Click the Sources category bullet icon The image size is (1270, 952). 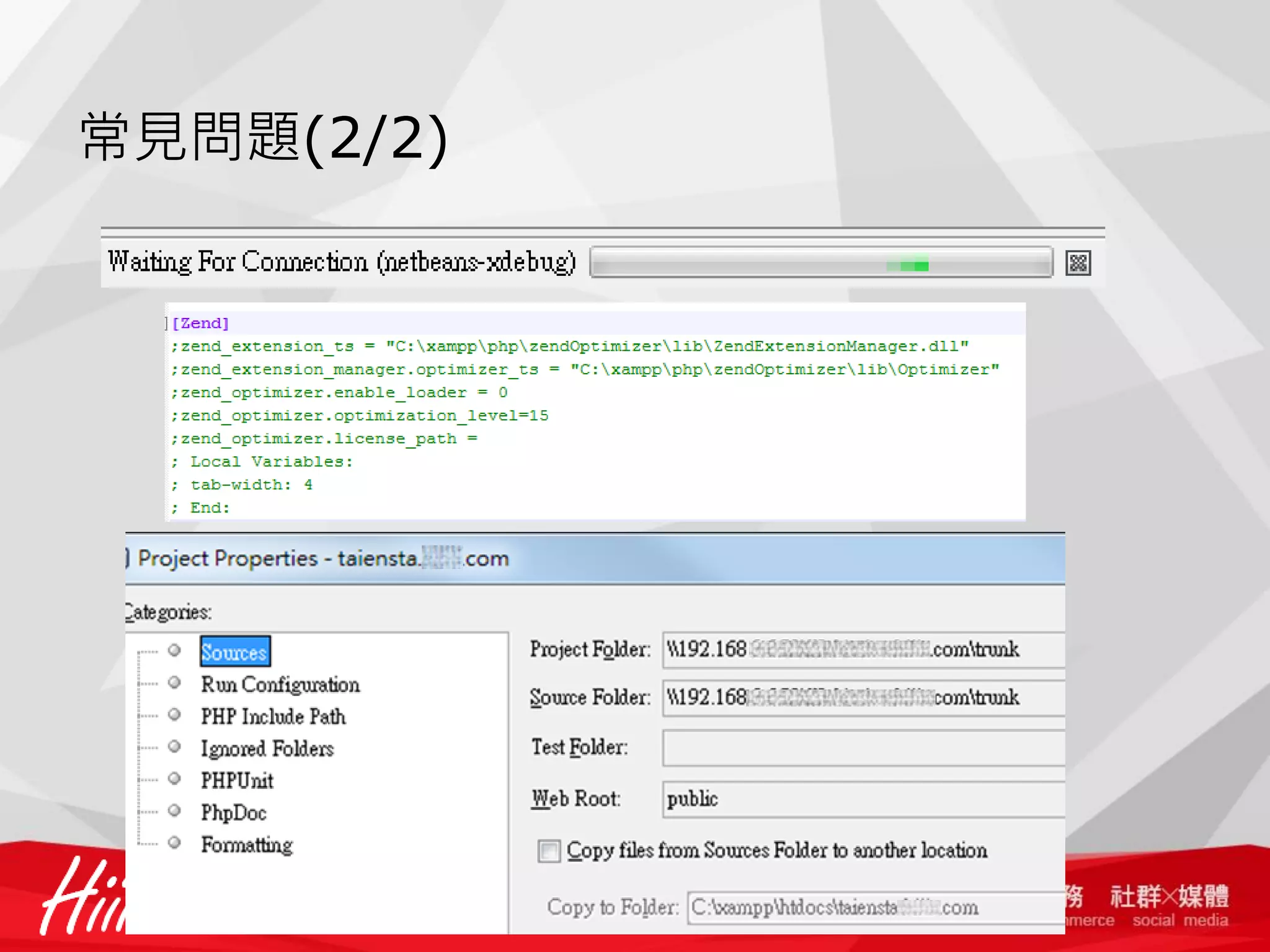pos(175,650)
